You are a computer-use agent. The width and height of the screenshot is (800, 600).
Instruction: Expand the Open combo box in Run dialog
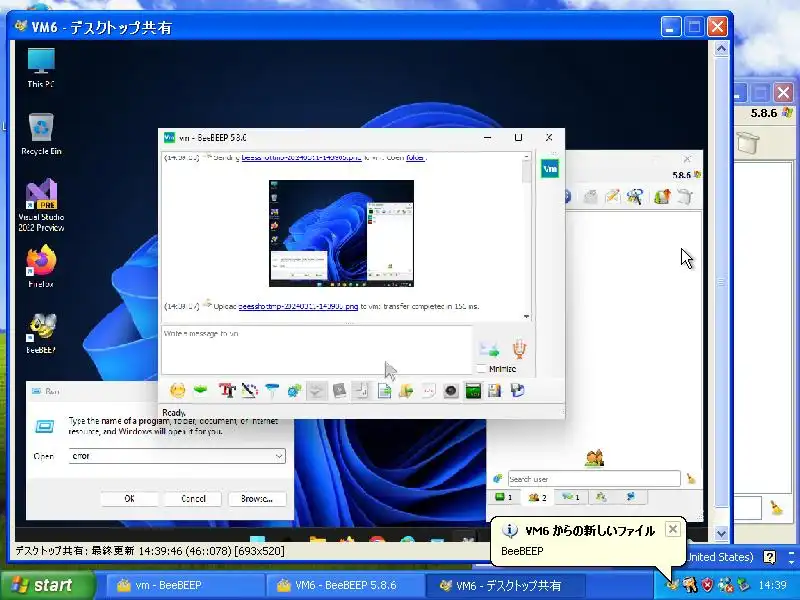click(279, 456)
